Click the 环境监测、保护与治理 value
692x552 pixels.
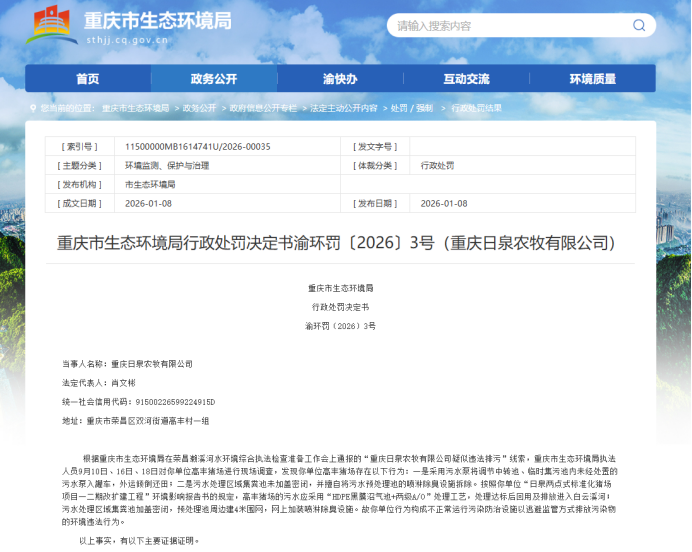coord(167,165)
